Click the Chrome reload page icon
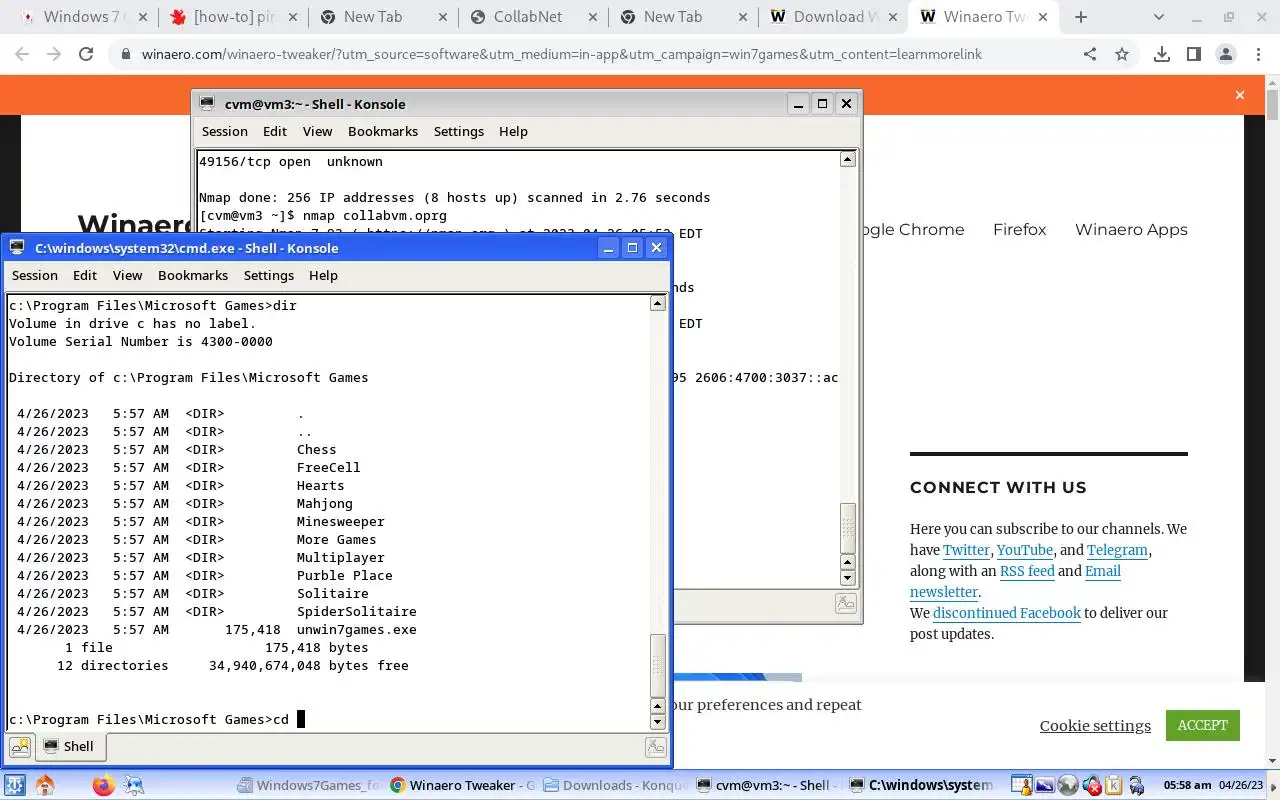The width and height of the screenshot is (1280, 800). tap(86, 55)
